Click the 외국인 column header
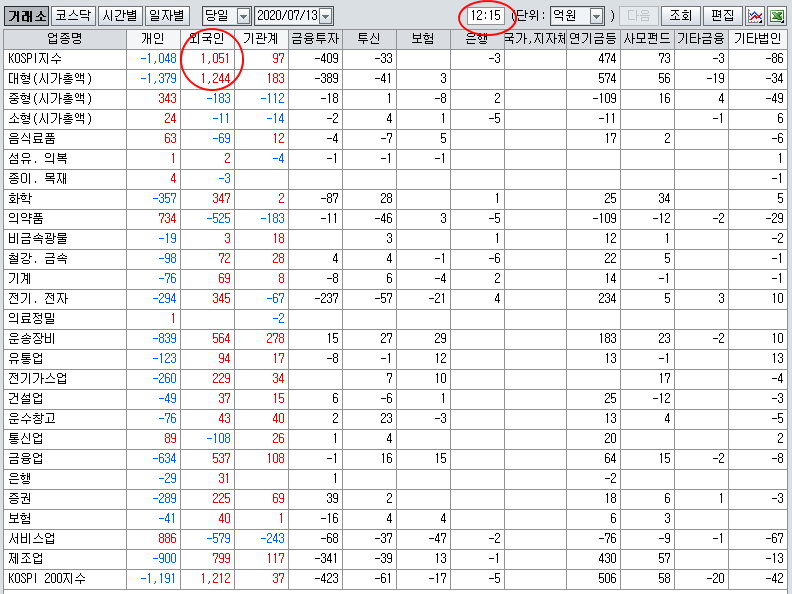This screenshot has height=594, width=792. [210, 39]
